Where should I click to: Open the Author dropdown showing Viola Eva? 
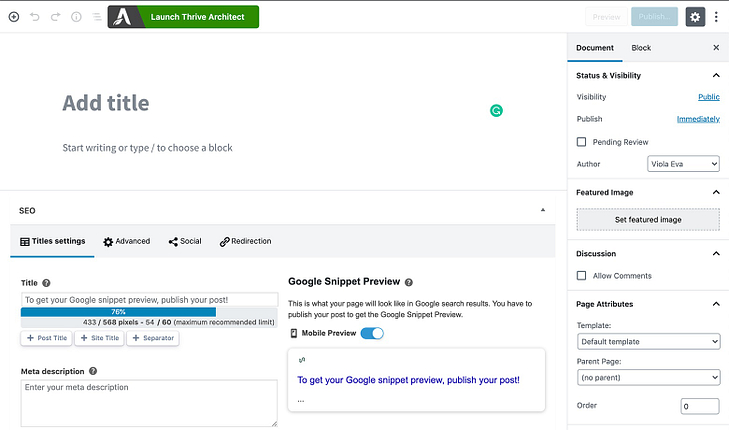(683, 164)
